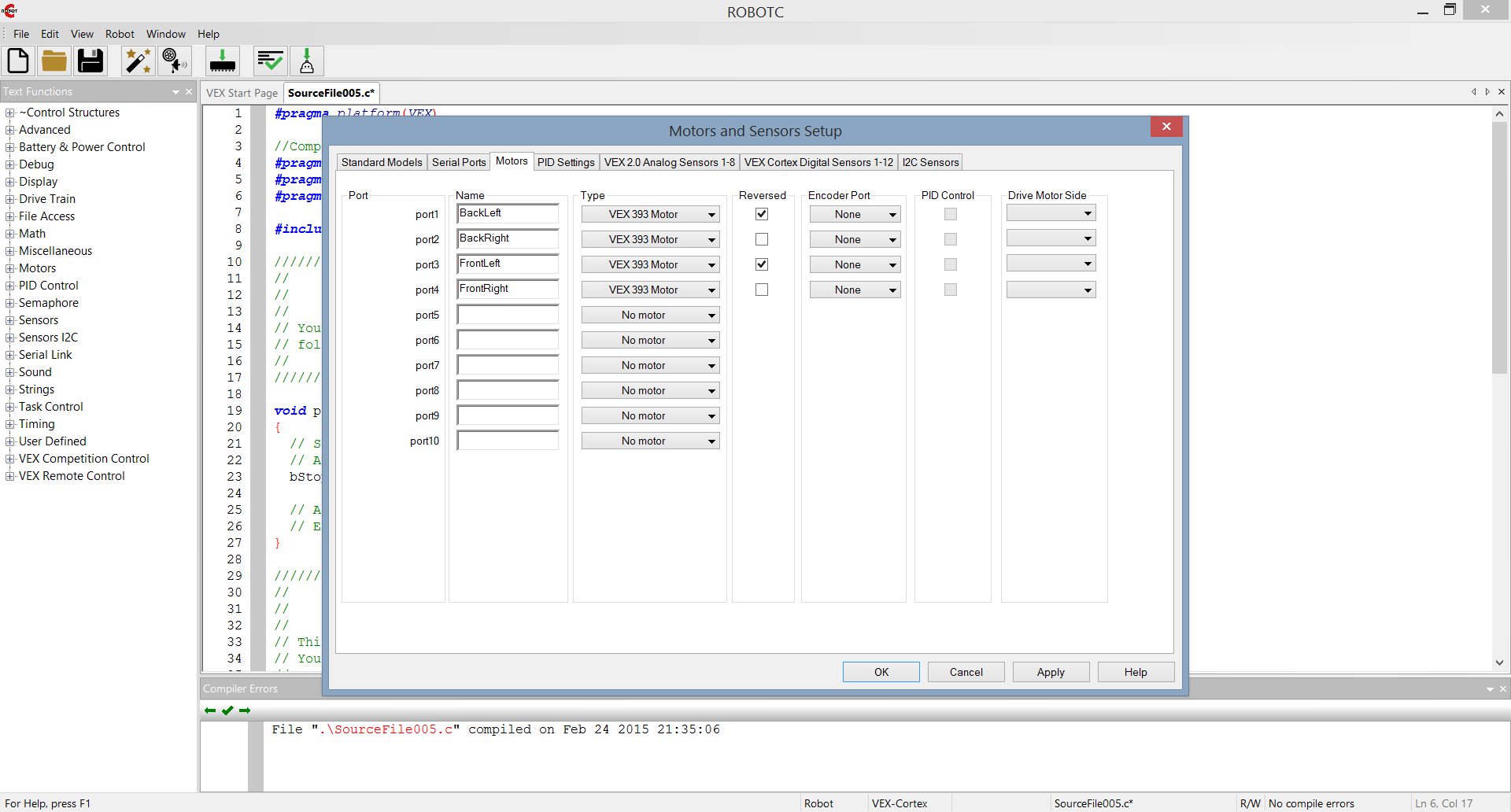Click the Open File folder icon
Image resolution: width=1511 pixels, height=812 pixels.
coord(54,61)
